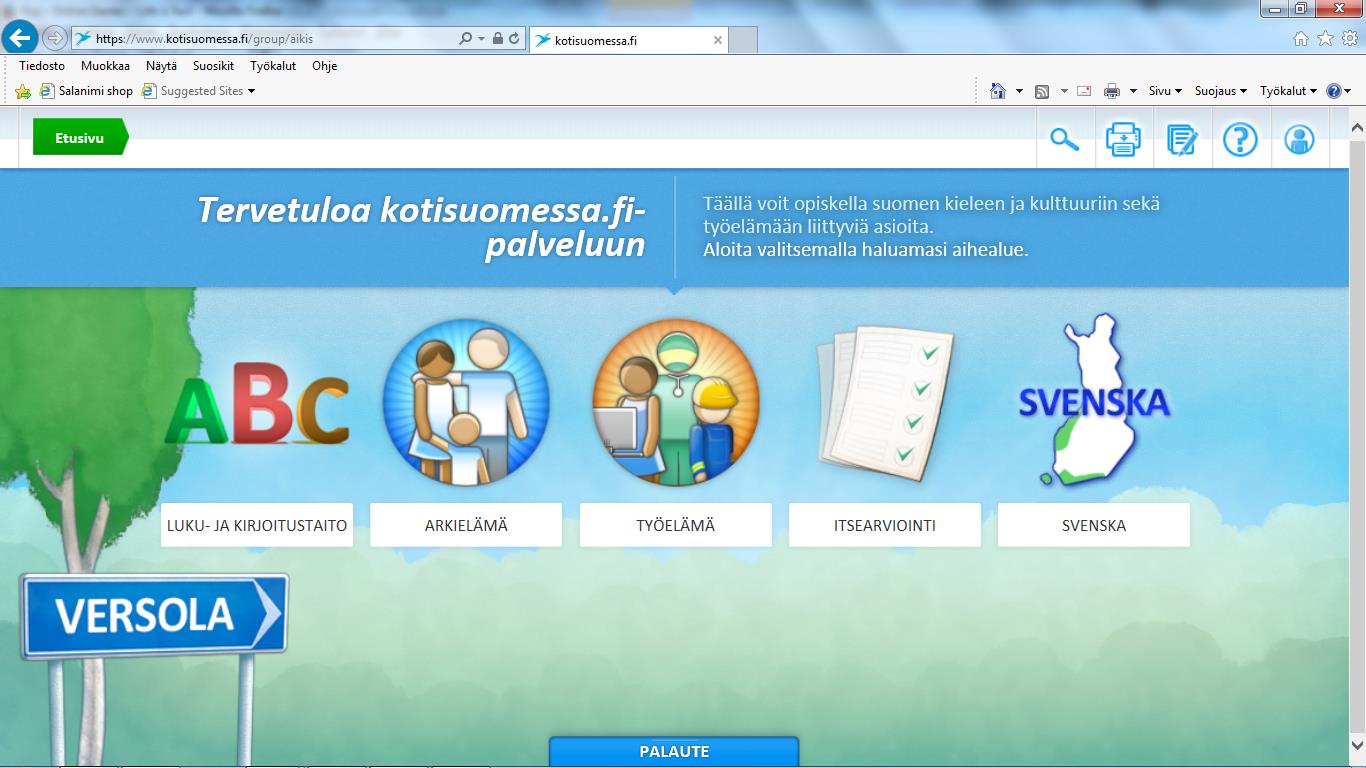
Task: Open the Suosikit menu
Action: [213, 66]
